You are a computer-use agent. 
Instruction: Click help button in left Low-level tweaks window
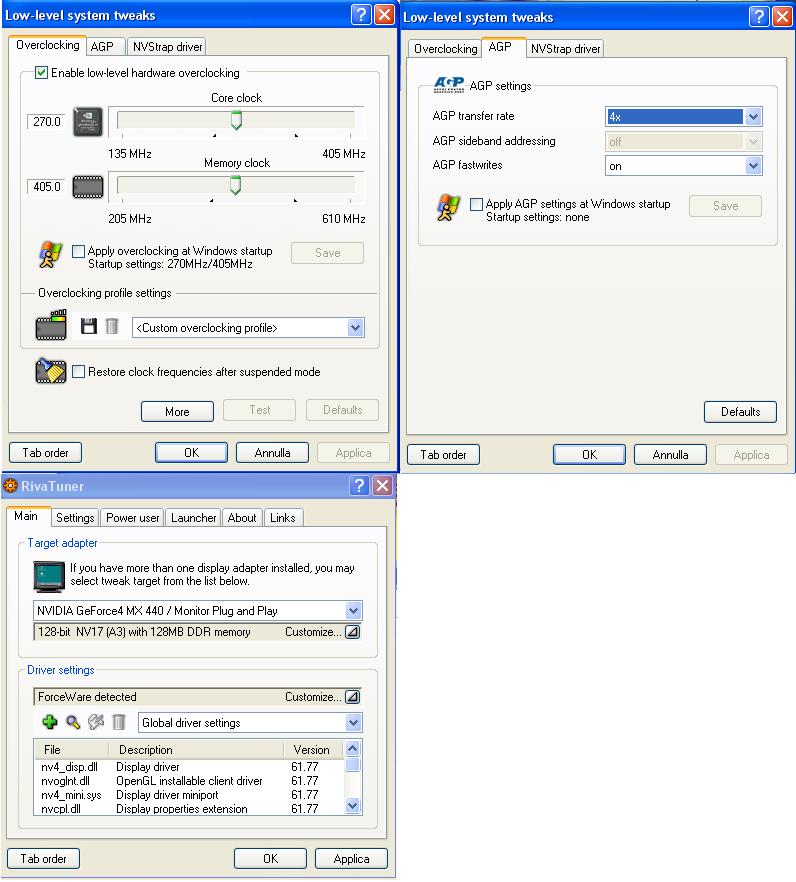pos(361,14)
